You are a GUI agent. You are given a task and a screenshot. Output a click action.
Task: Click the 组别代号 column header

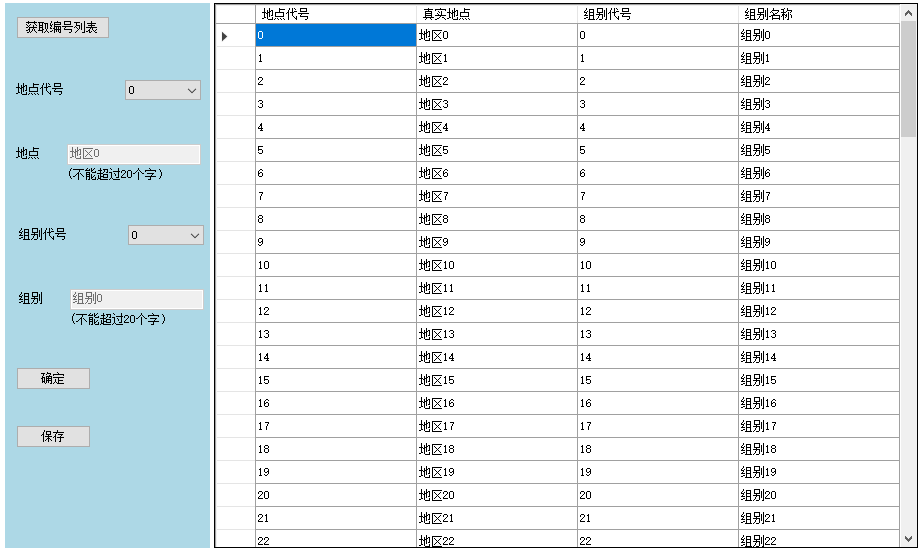(x=657, y=14)
